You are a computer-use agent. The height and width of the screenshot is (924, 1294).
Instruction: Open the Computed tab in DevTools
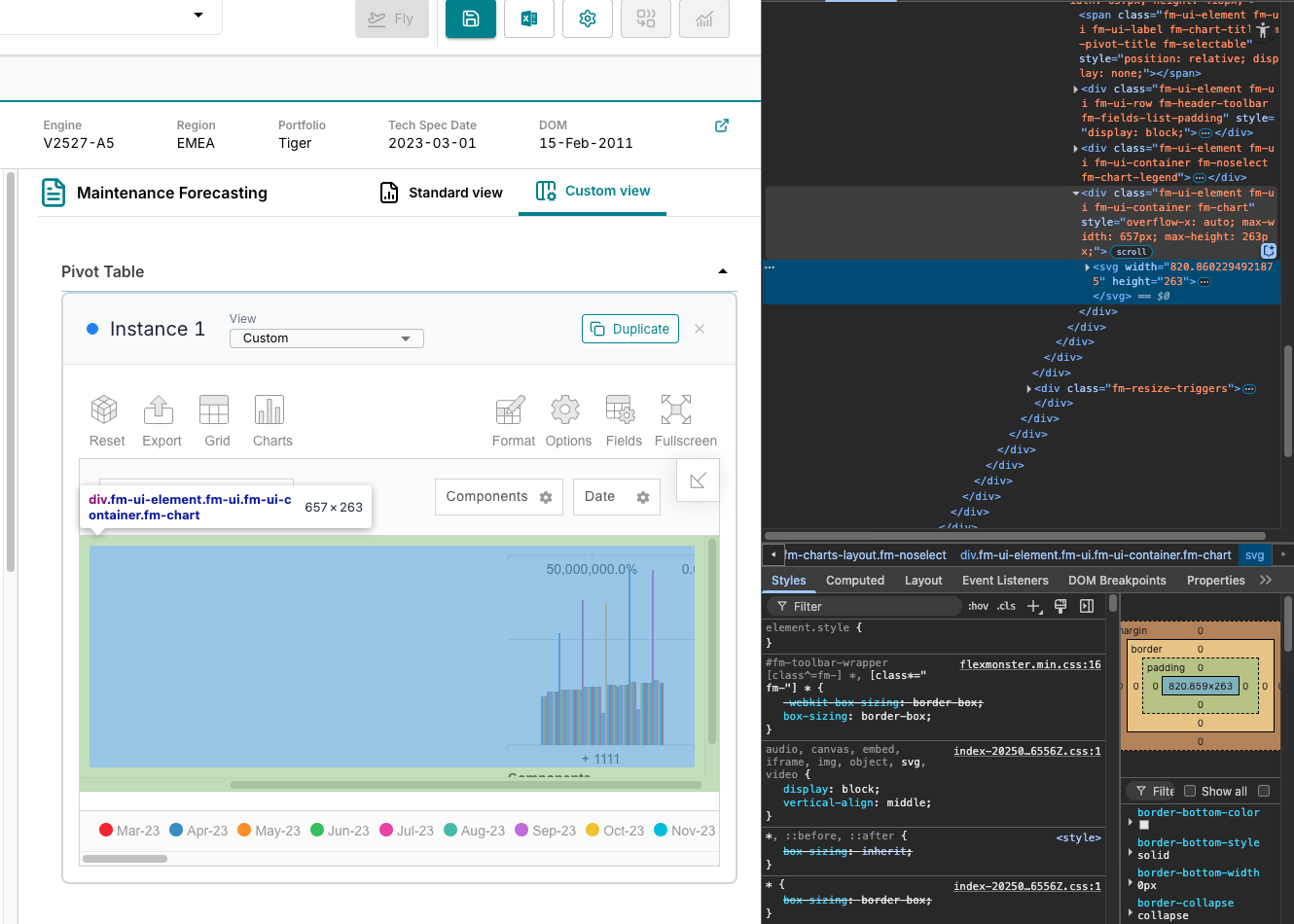pos(854,581)
